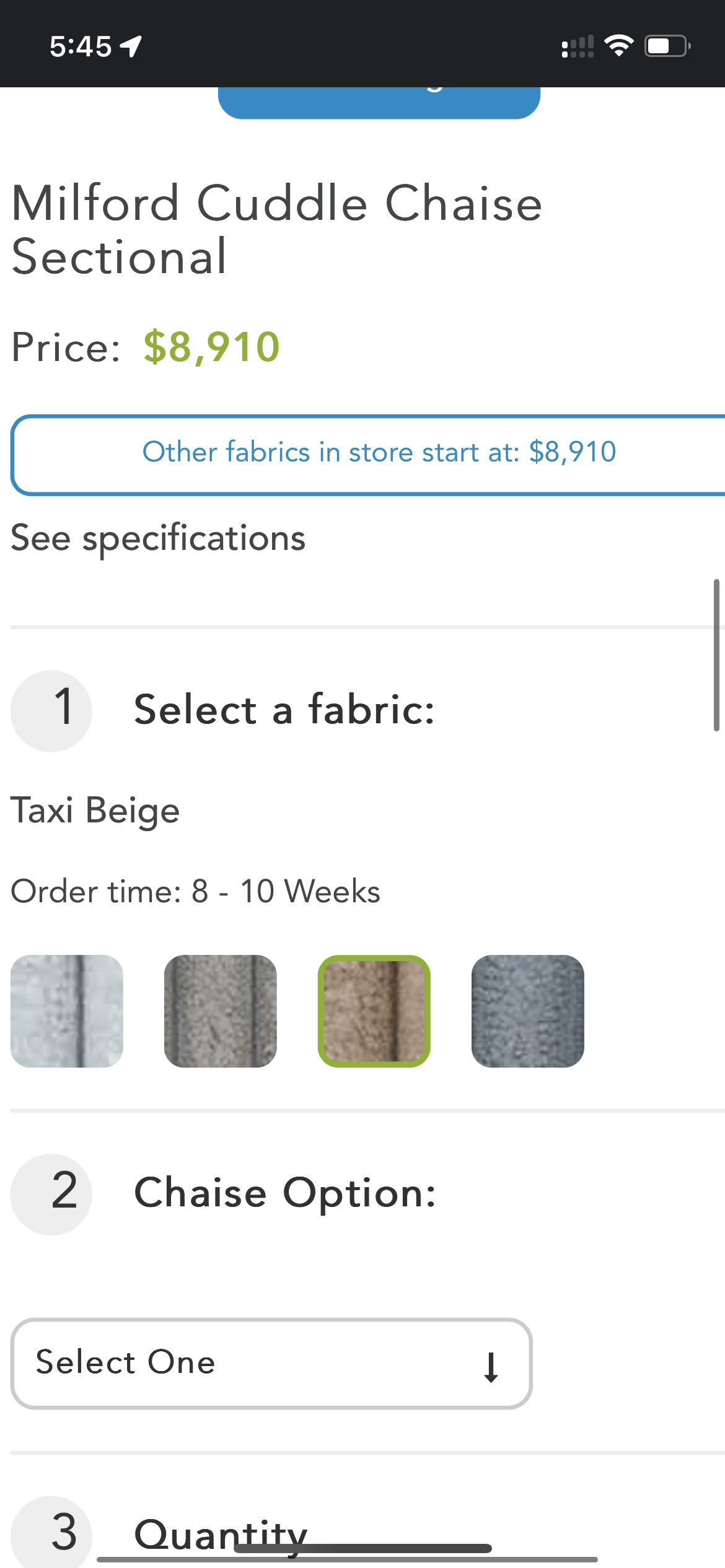
Task: Click the step 1 number circle
Action: tap(51, 710)
